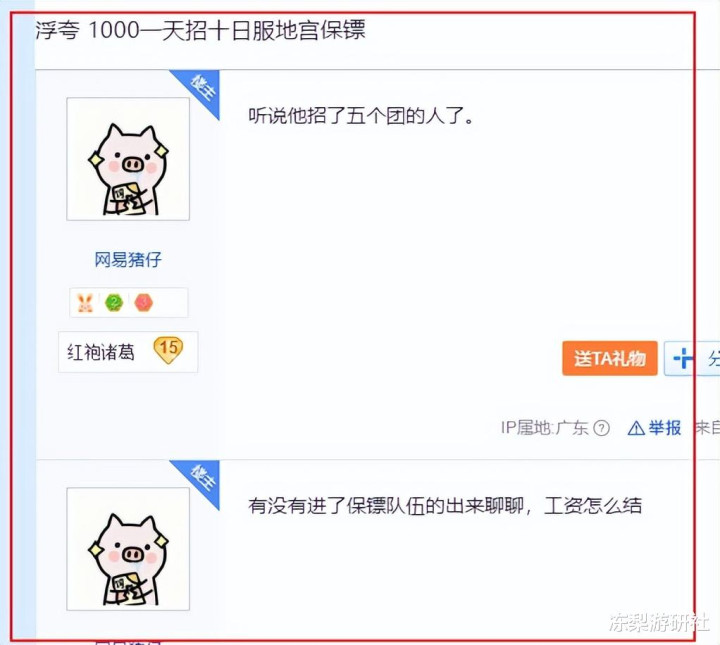Image resolution: width=720 pixels, height=645 pixels.
Task: Click the IP属地:广东 label
Action: (544, 428)
